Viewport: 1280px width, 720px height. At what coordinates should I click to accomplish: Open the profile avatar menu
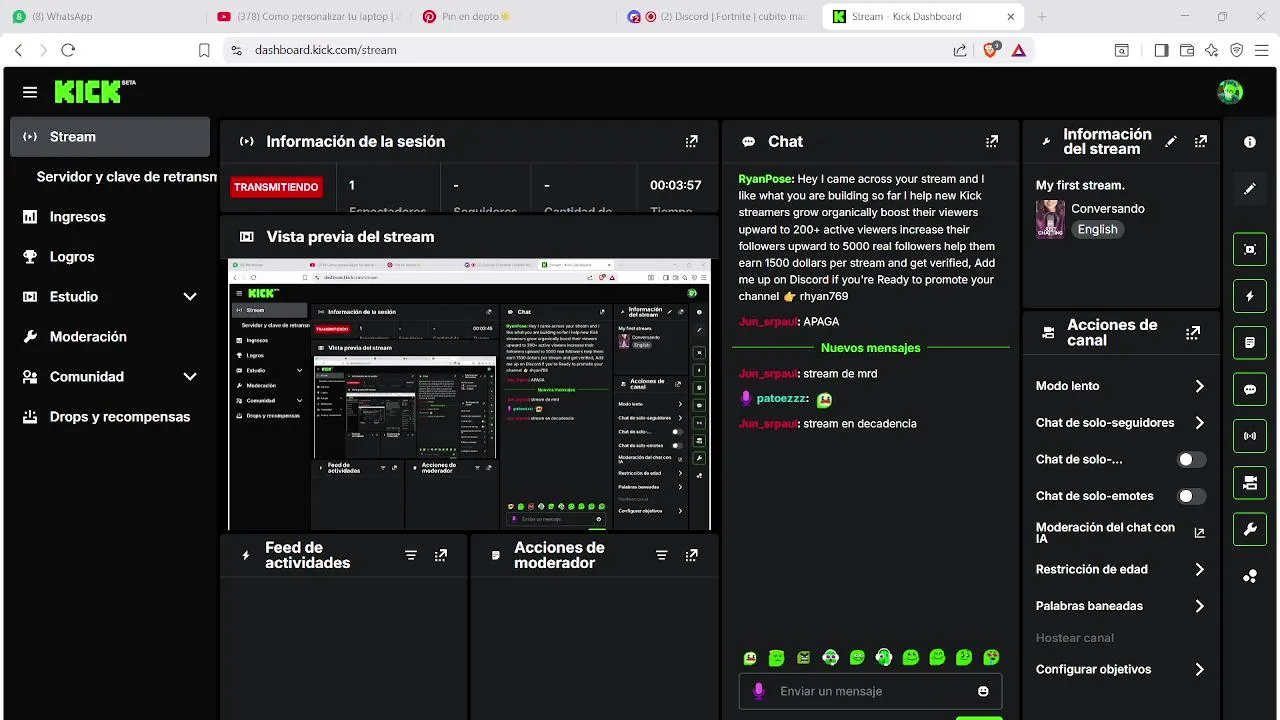[x=1230, y=92]
